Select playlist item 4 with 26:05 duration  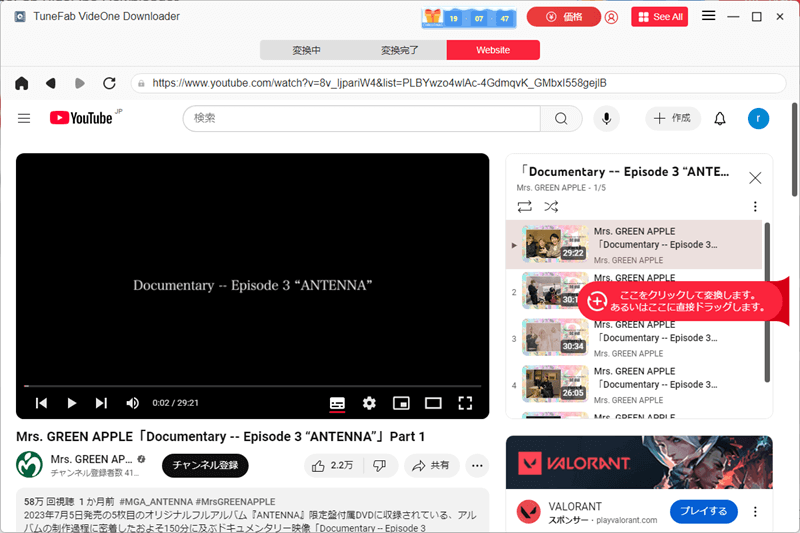point(634,385)
